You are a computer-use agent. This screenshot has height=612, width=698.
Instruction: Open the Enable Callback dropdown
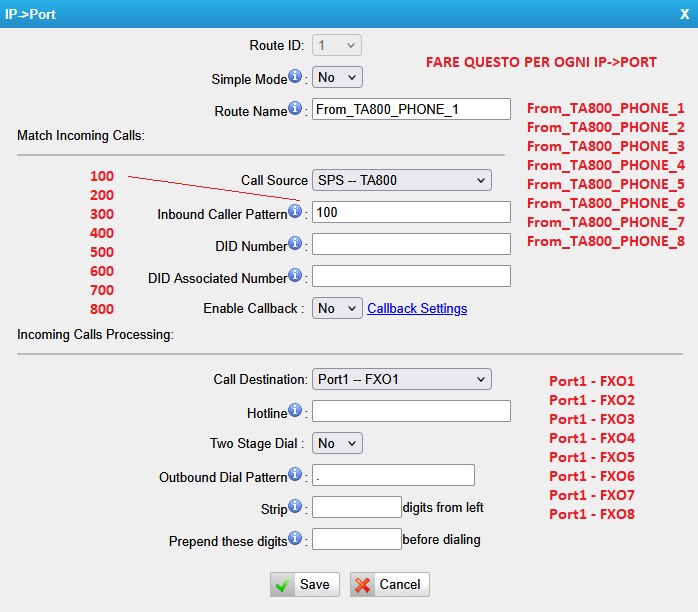(337, 308)
